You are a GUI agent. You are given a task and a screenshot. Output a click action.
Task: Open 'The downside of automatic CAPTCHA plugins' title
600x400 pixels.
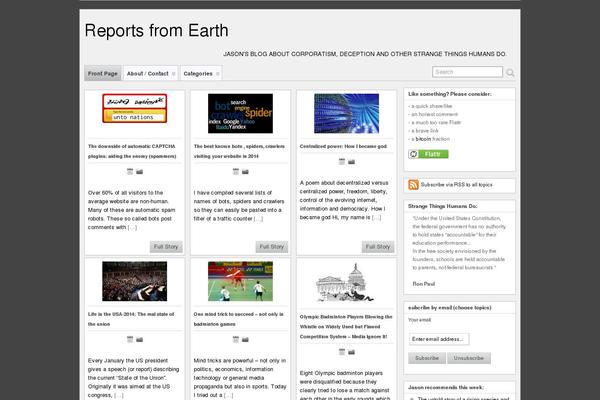coord(132,151)
